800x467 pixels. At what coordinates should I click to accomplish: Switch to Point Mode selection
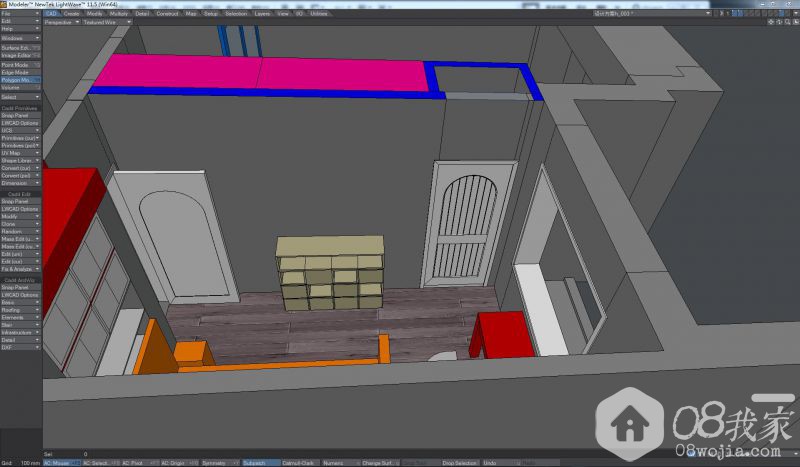click(x=20, y=64)
